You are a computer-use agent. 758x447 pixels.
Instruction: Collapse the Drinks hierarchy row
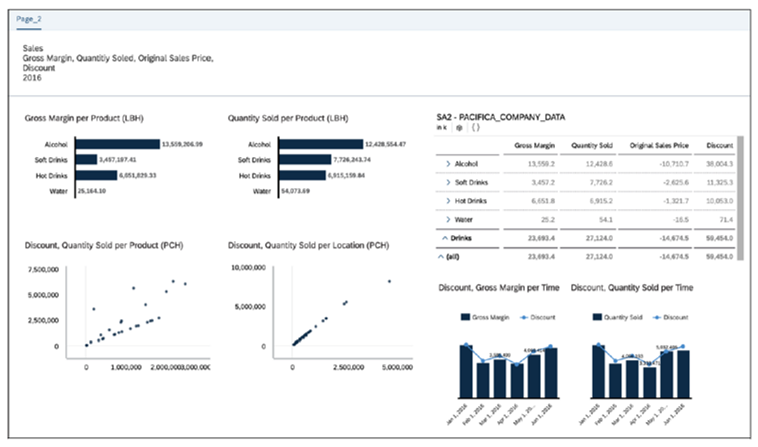(444, 238)
